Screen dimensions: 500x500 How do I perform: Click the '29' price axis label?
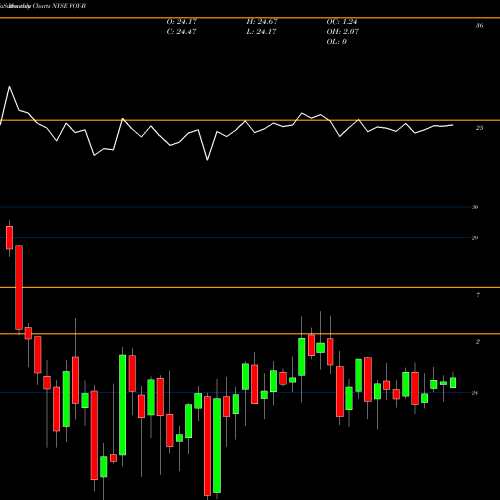click(x=475, y=238)
